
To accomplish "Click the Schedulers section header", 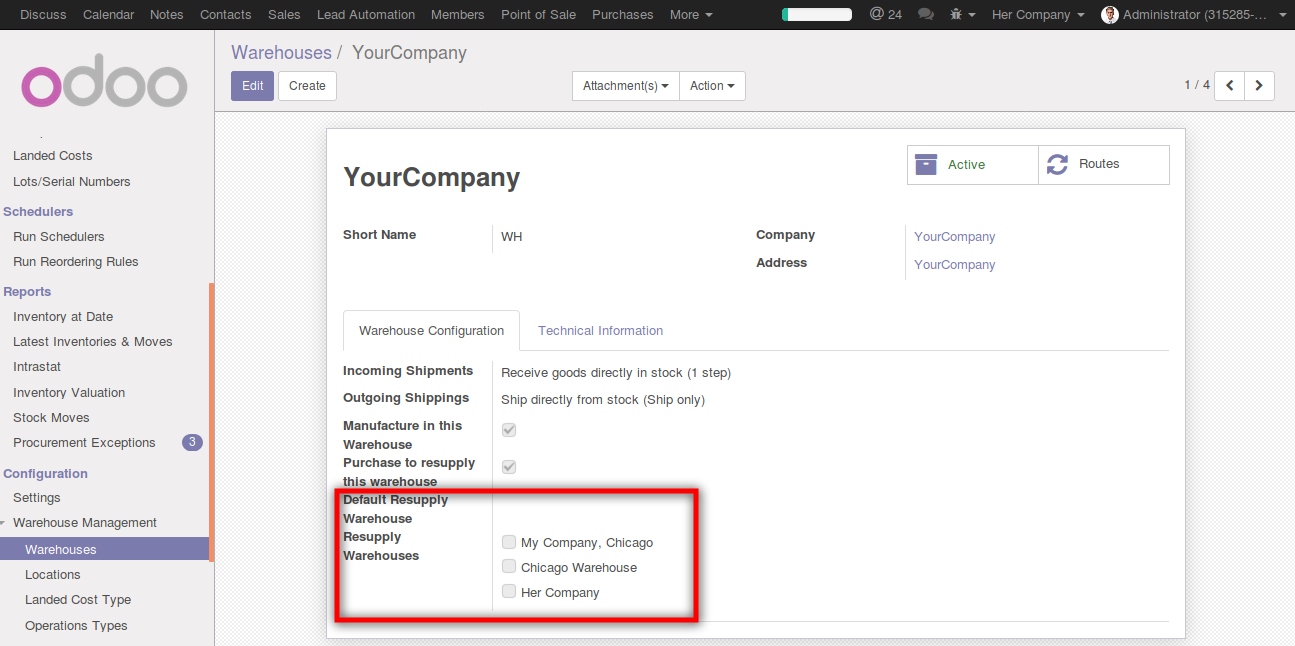I will pyautogui.click(x=38, y=212).
